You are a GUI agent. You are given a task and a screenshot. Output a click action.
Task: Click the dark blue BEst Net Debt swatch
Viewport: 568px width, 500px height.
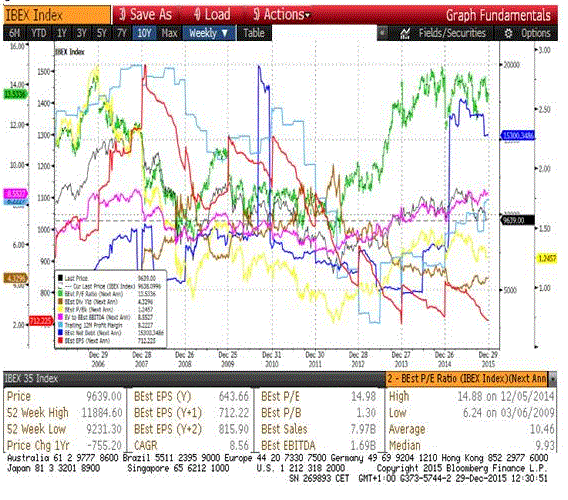(60, 333)
